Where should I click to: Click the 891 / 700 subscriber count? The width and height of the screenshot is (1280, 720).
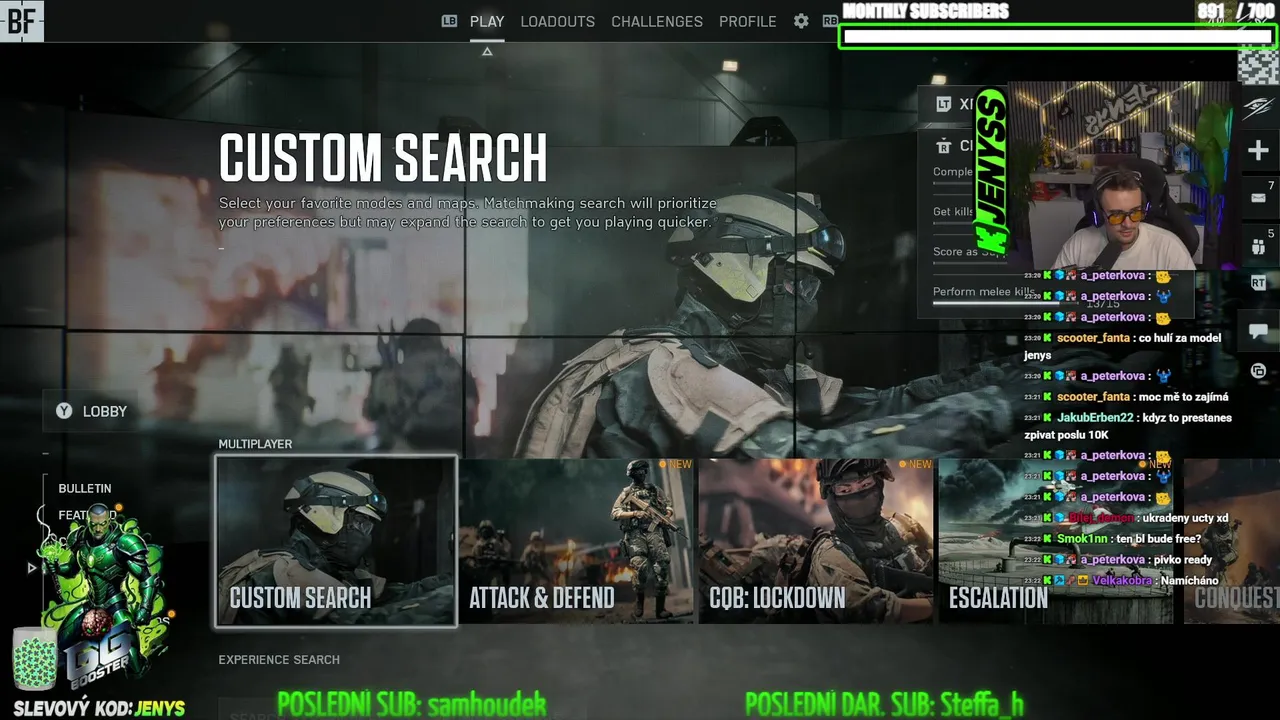coord(1236,11)
